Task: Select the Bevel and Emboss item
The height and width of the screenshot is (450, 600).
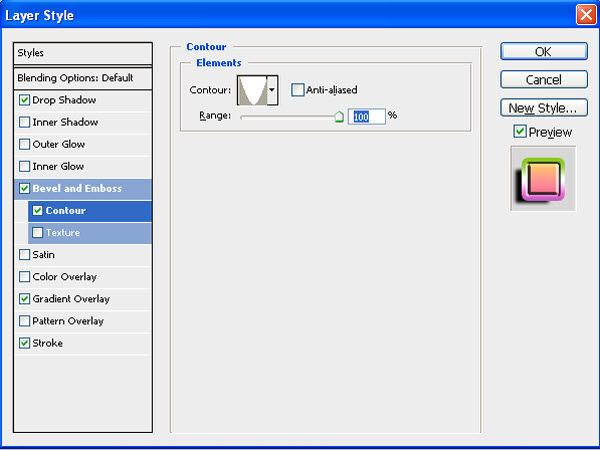Action: (x=76, y=189)
